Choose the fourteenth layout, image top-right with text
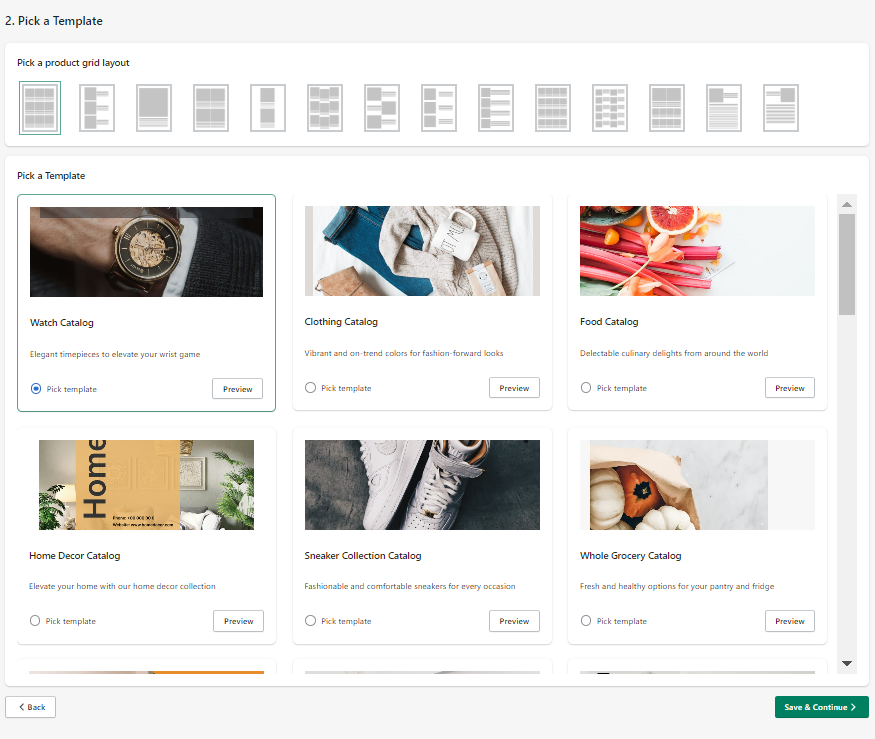The height and width of the screenshot is (739, 875). 781,108
